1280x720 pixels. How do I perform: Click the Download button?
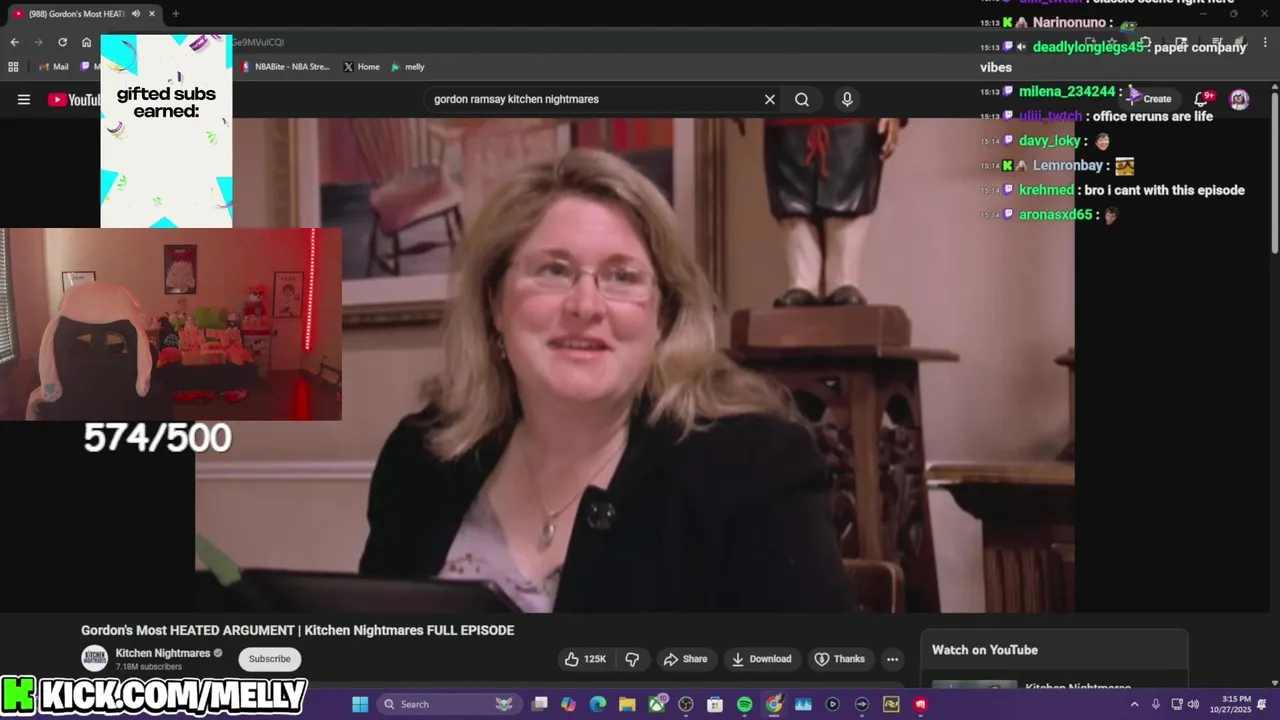tap(761, 659)
